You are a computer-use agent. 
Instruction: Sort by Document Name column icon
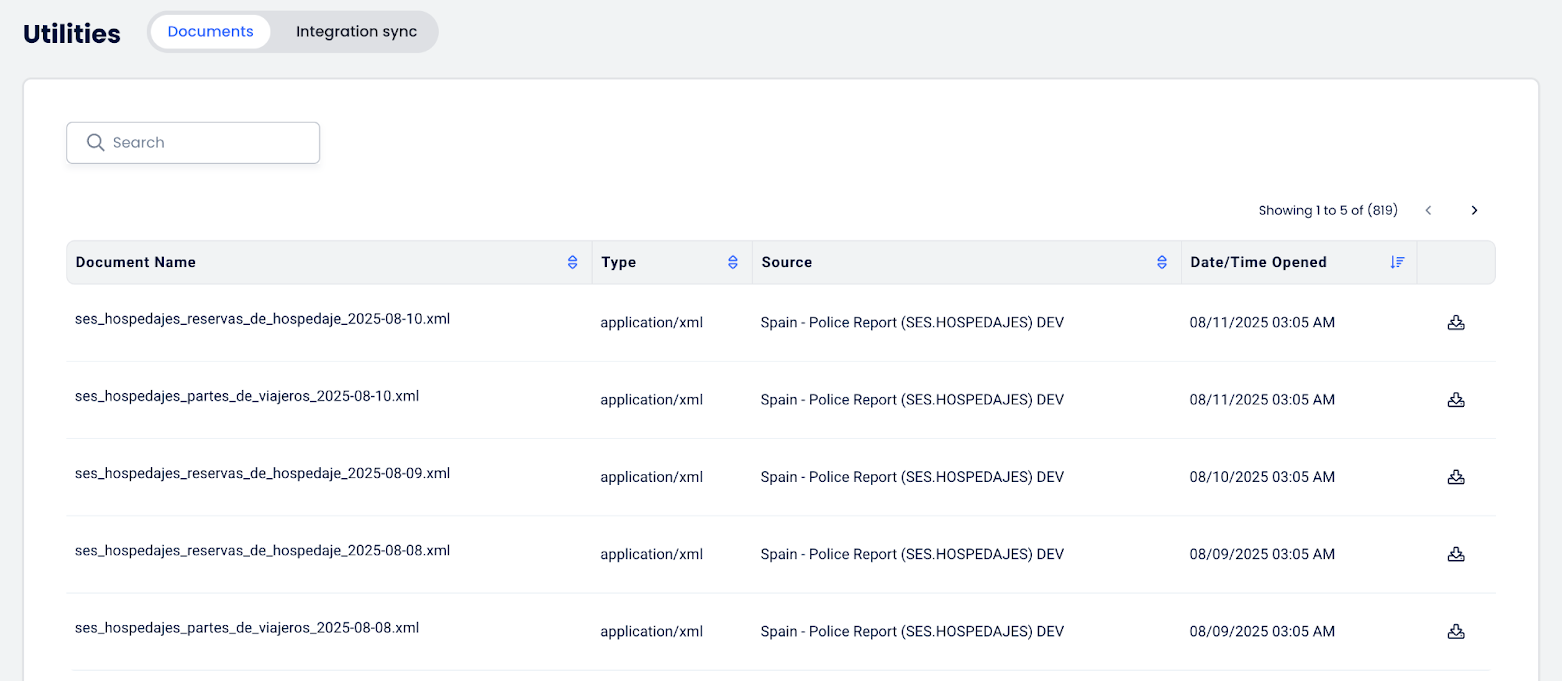(573, 262)
